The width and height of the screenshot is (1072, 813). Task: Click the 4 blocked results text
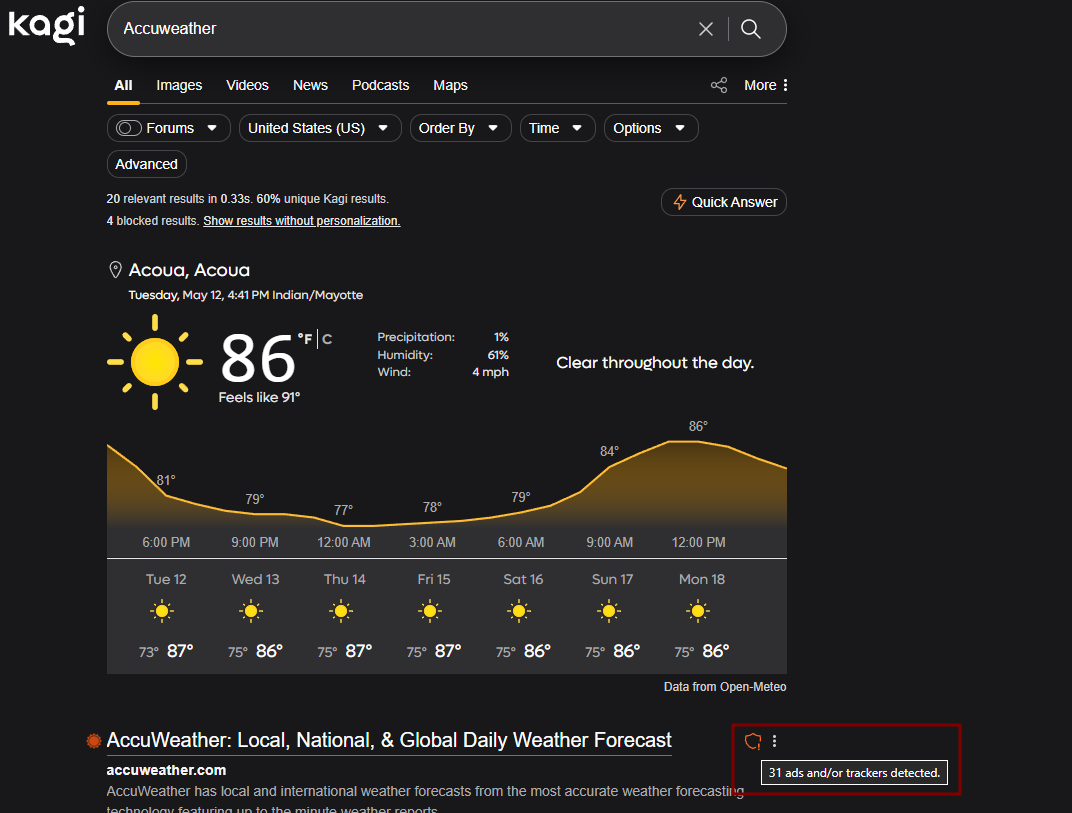pyautogui.click(x=153, y=221)
